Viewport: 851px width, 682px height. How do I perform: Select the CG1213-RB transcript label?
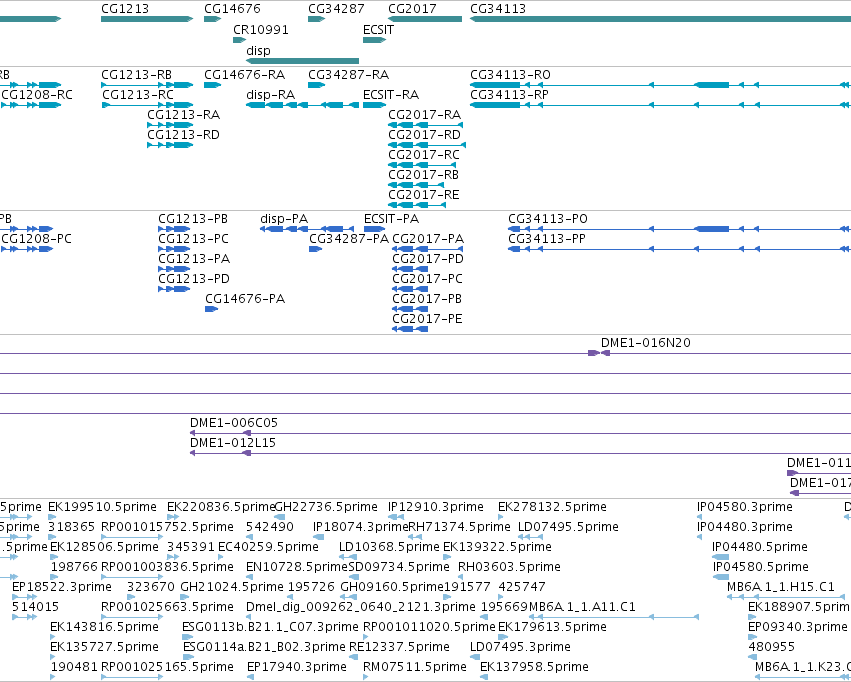click(x=136, y=75)
